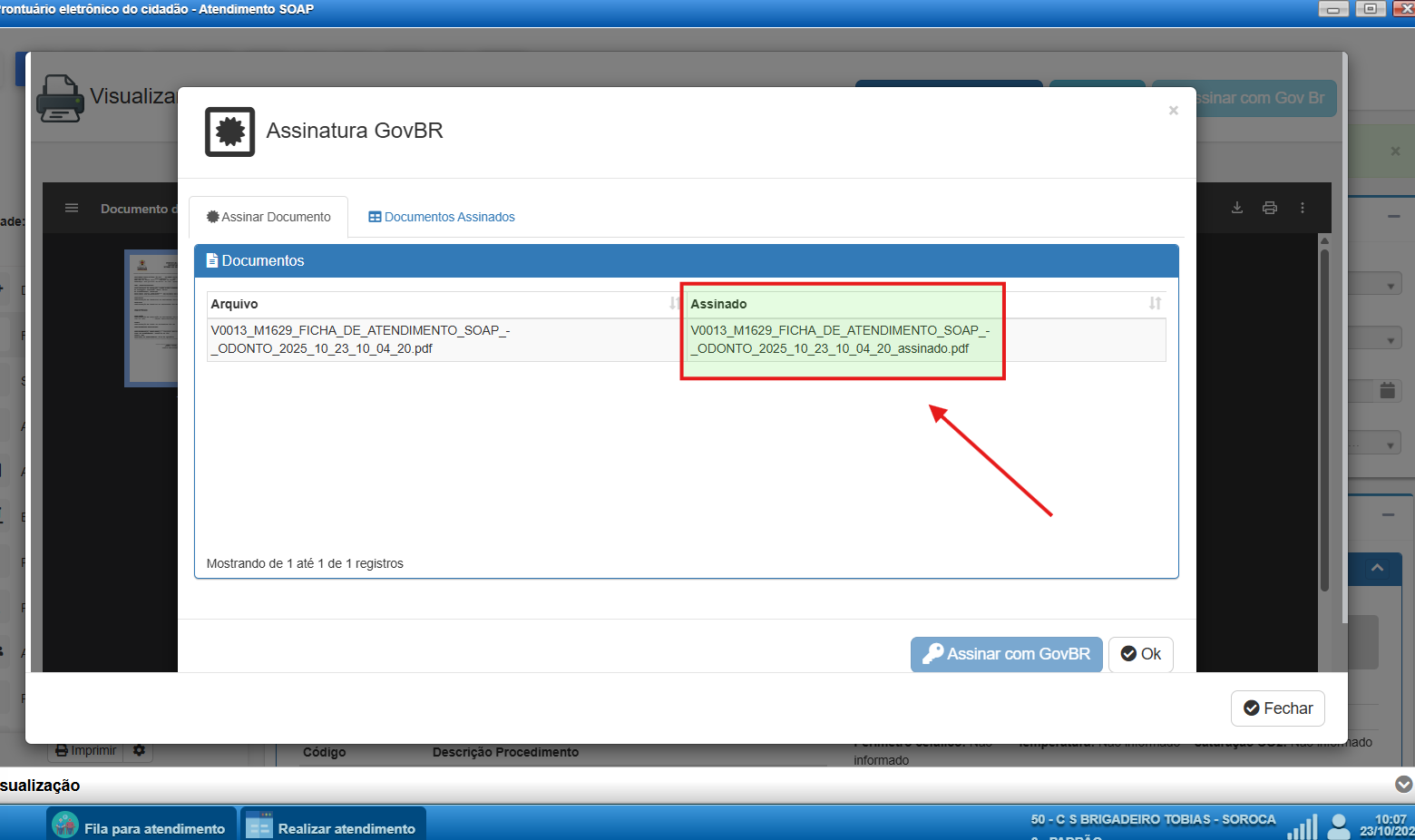
Task: Open the PDF viewer more options menu
Action: [1303, 208]
